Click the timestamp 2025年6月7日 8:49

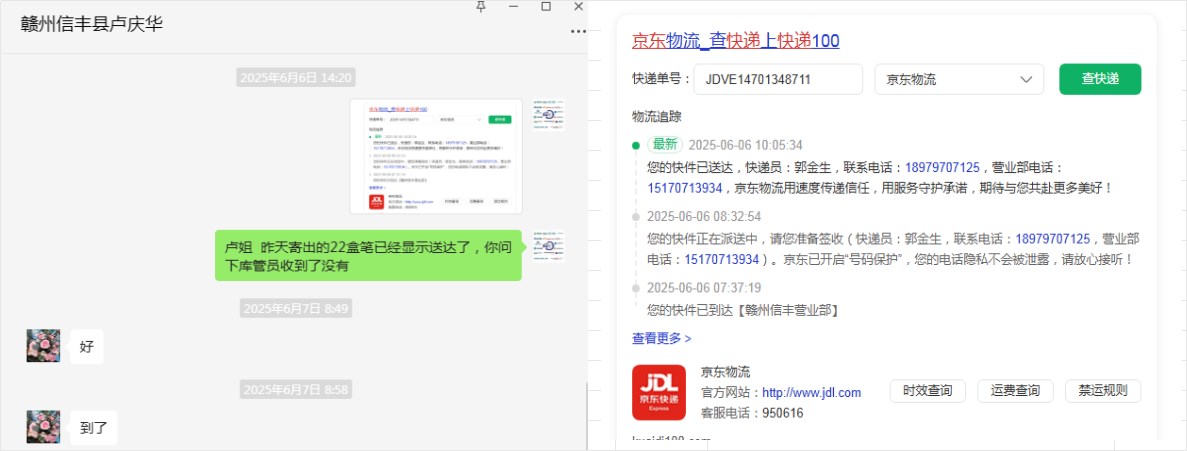point(296,308)
